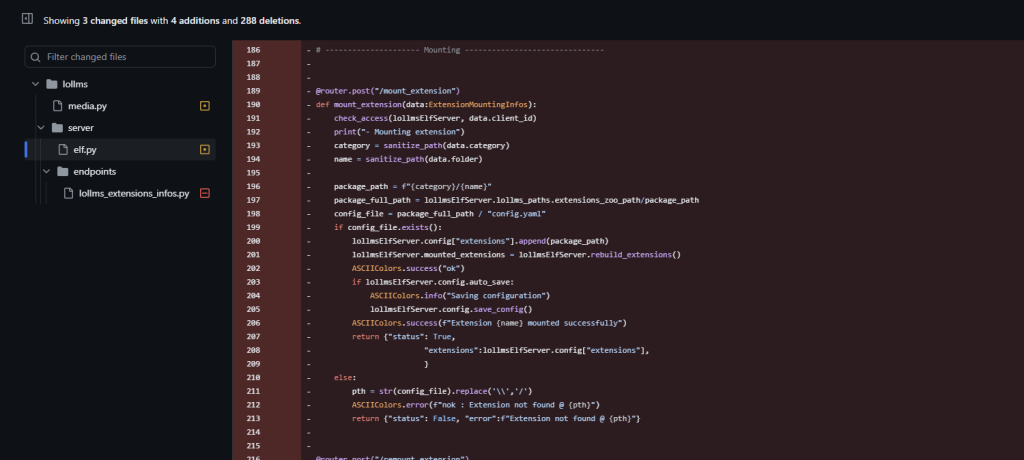Open lollms_extensions_infos.py diff
Image resolution: width=1024 pixels, height=460 pixels.
pos(134,193)
